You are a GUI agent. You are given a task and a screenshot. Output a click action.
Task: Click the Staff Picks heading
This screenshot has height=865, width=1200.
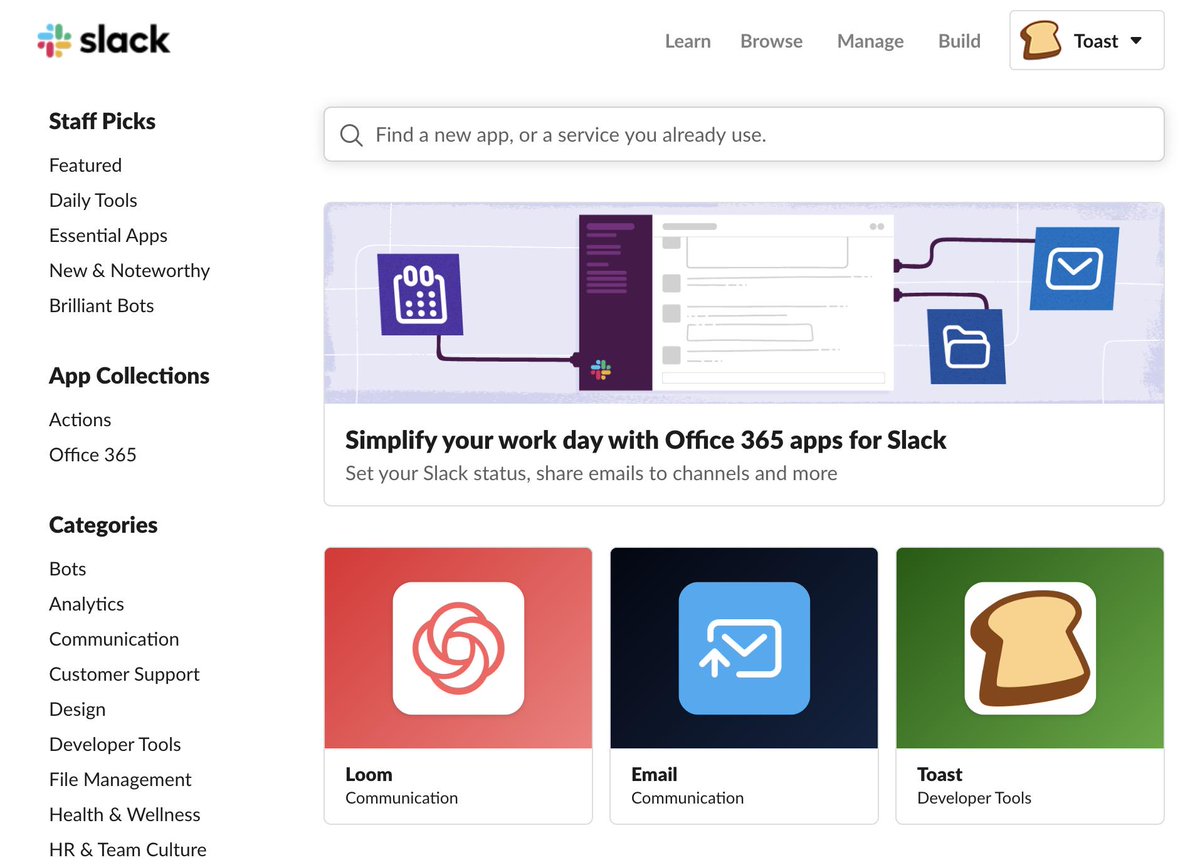coord(102,121)
